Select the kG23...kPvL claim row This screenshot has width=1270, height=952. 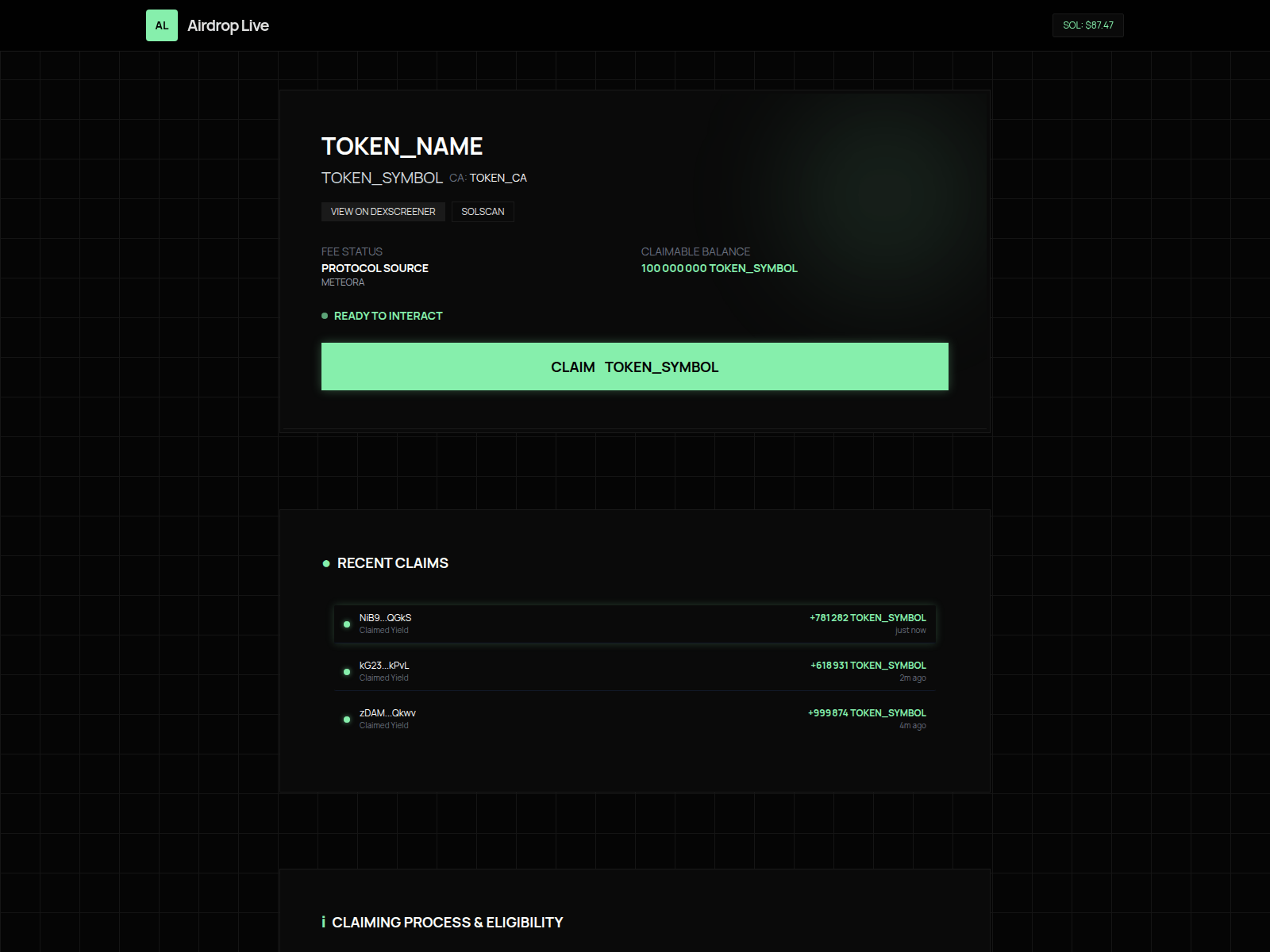tap(634, 671)
